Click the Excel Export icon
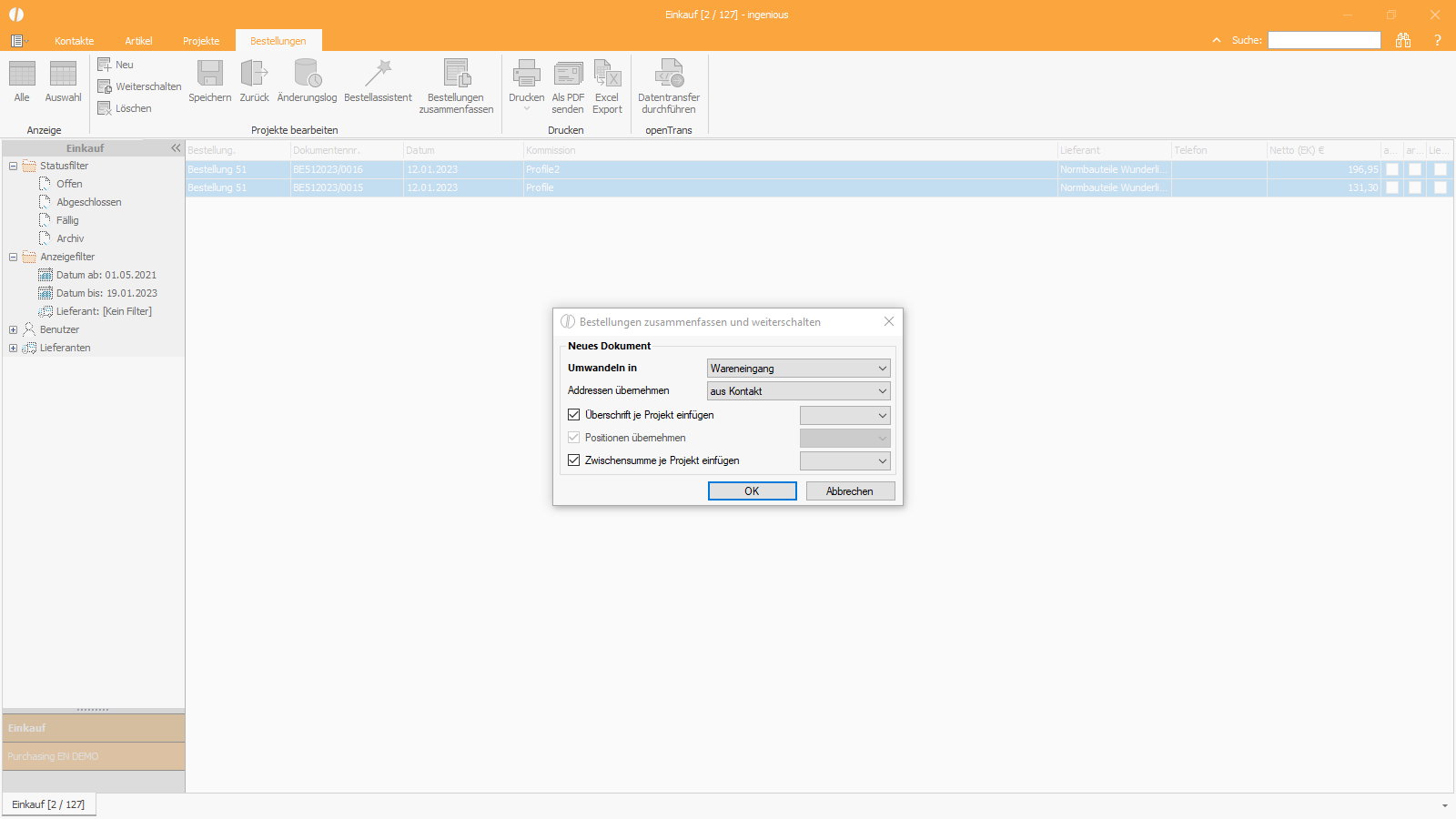The height and width of the screenshot is (819, 1456). [607, 74]
